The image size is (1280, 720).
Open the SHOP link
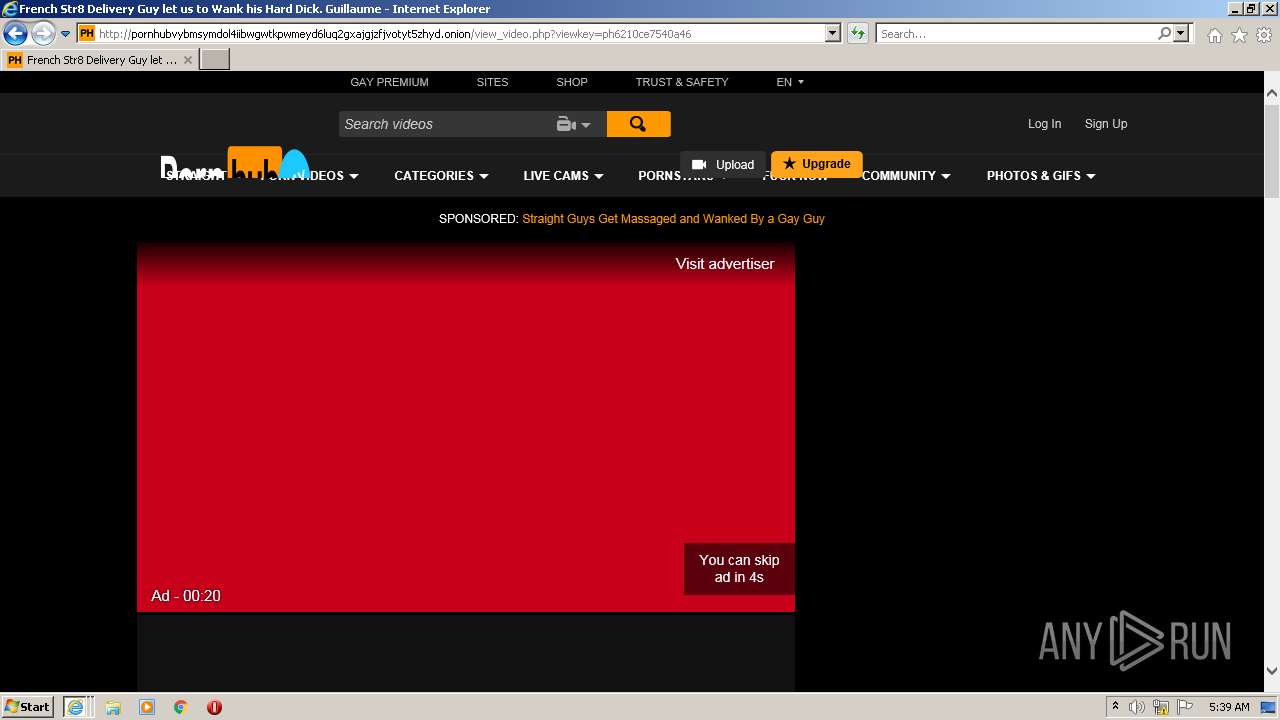572,82
